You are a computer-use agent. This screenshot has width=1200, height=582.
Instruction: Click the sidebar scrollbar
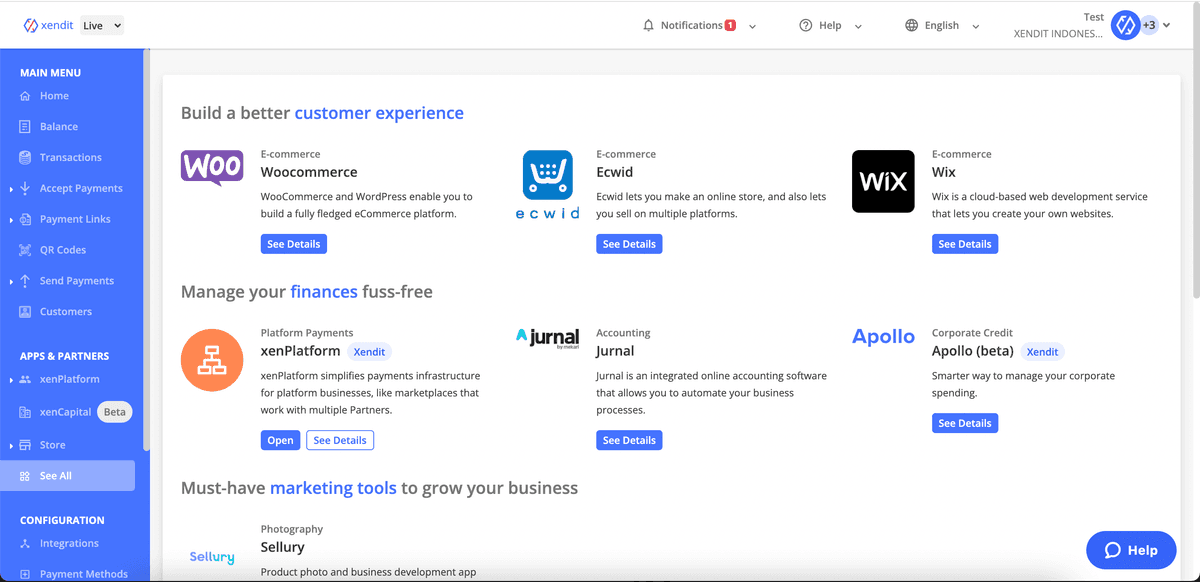coord(146,250)
